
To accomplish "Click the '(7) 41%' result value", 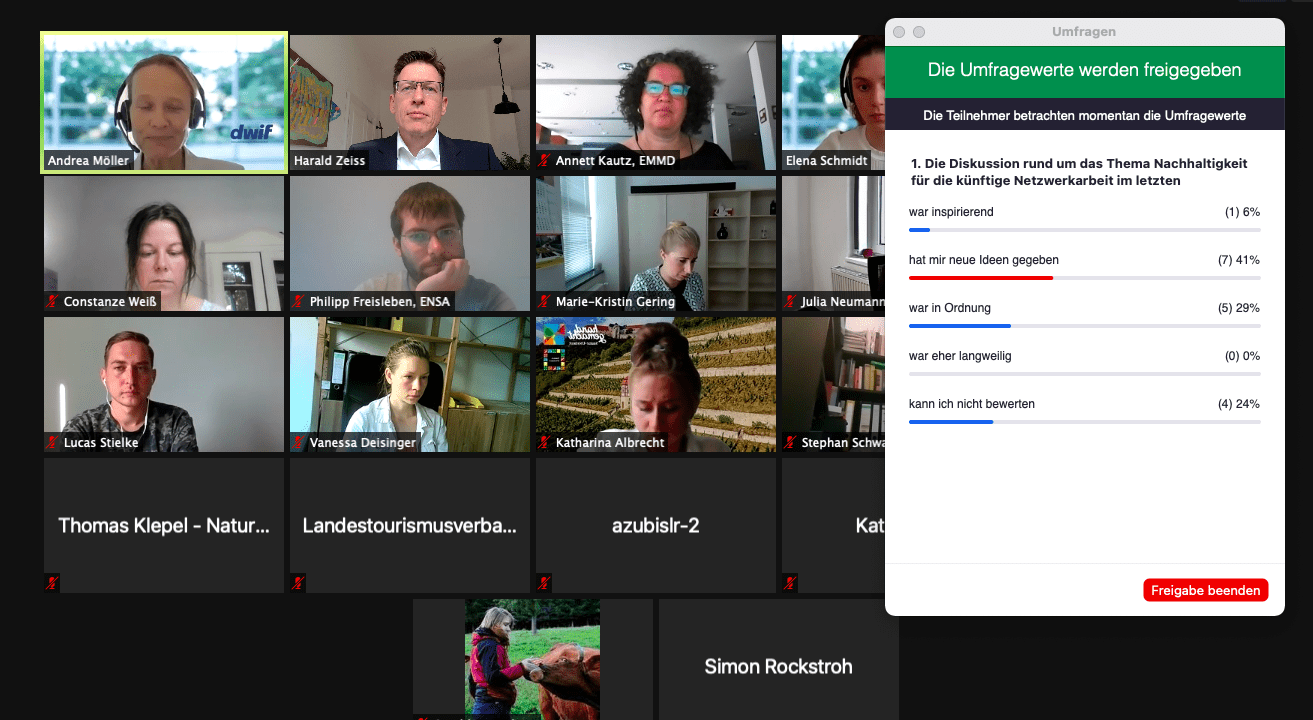I will tap(1239, 260).
